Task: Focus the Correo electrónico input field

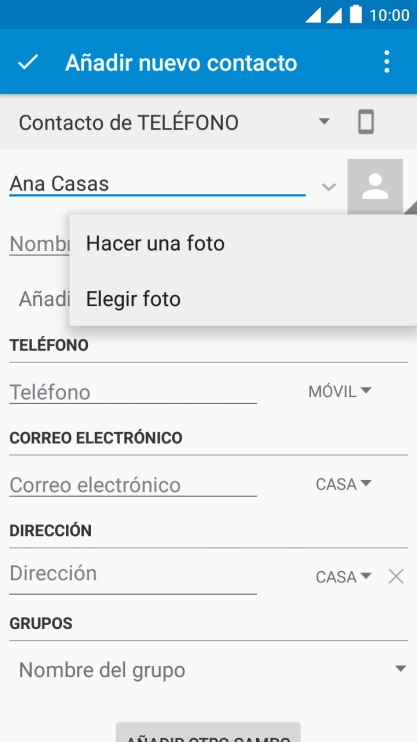Action: (x=133, y=485)
